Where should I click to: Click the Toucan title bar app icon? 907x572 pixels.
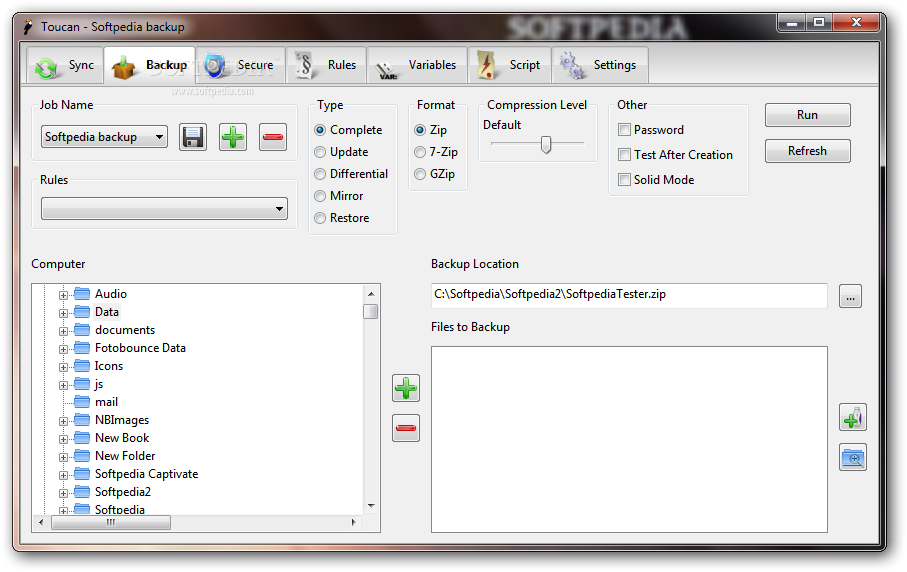tap(27, 27)
